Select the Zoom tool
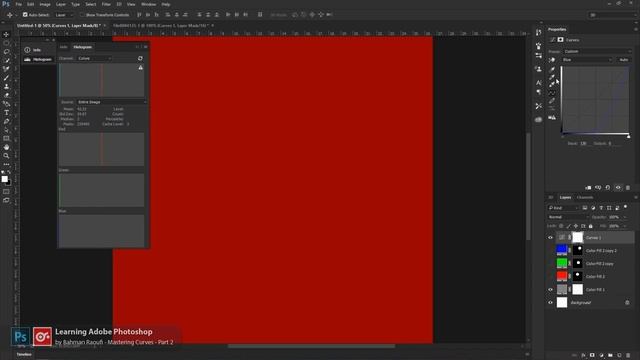 (6, 156)
